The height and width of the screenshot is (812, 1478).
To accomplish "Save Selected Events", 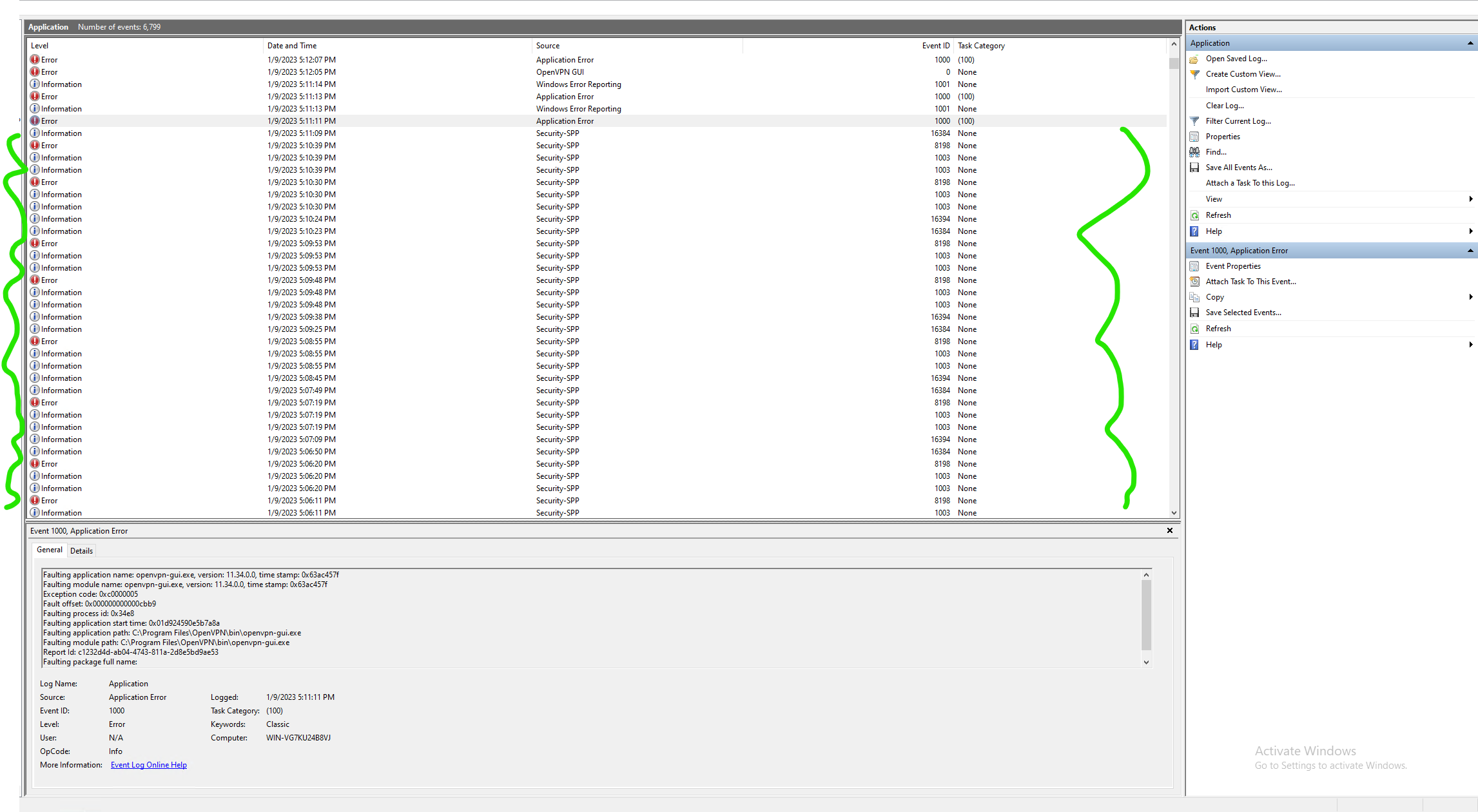I will pos(1243,312).
